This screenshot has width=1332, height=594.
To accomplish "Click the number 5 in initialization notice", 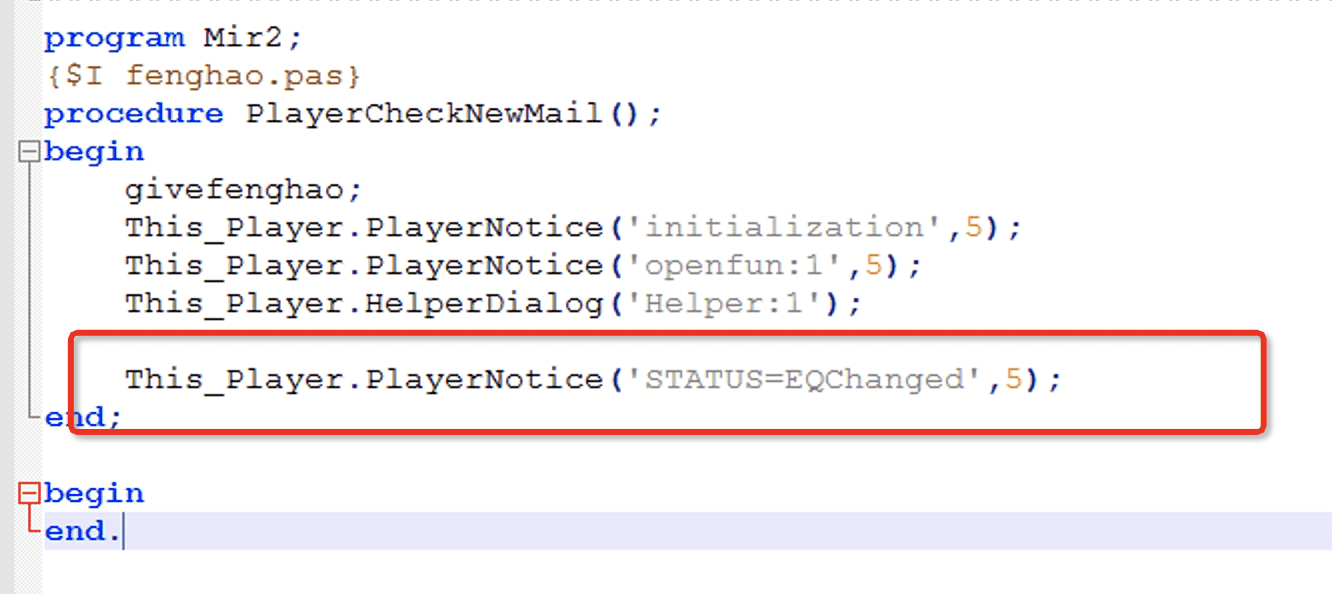I will point(974,228).
